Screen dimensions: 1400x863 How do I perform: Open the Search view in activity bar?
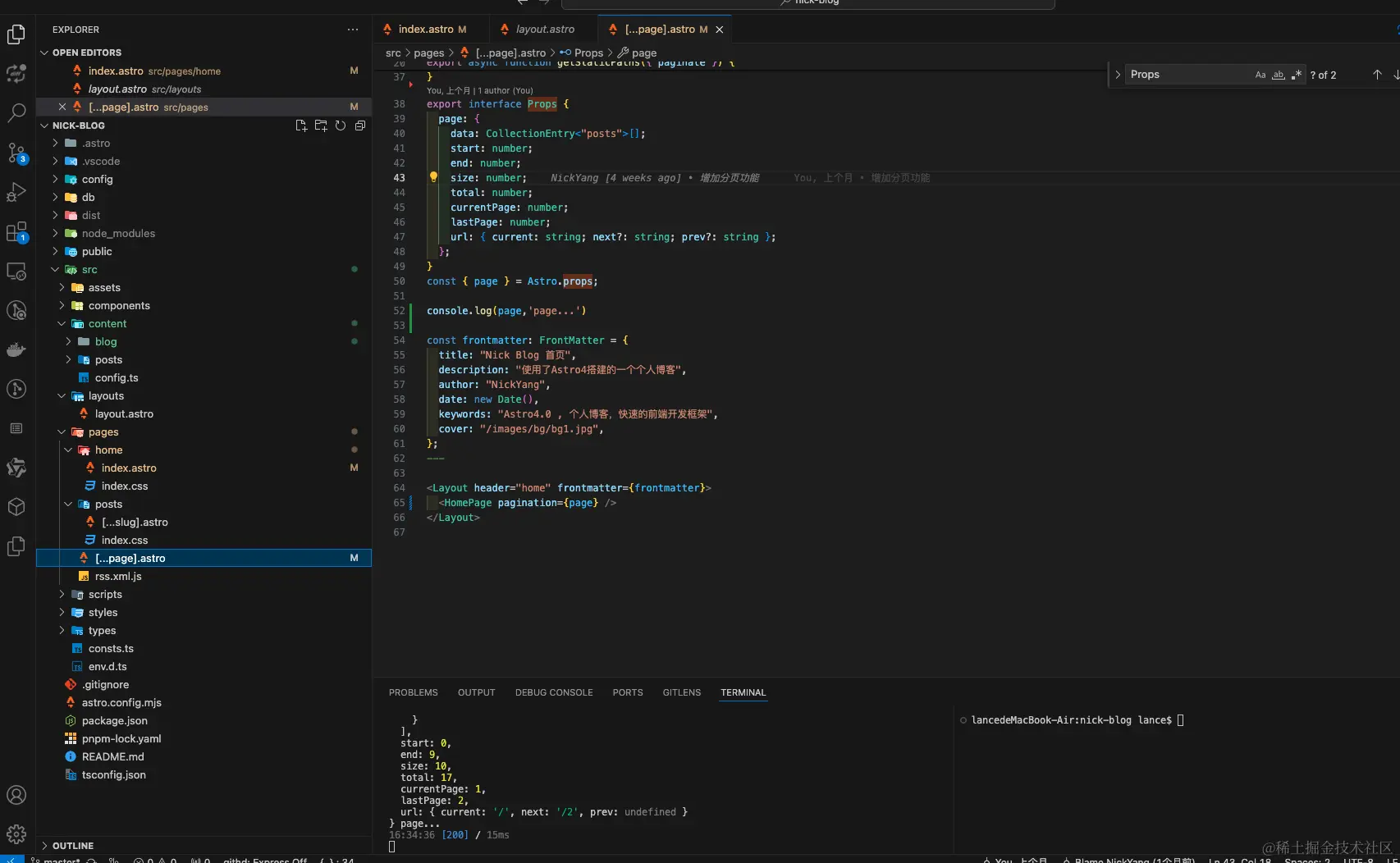point(16,112)
